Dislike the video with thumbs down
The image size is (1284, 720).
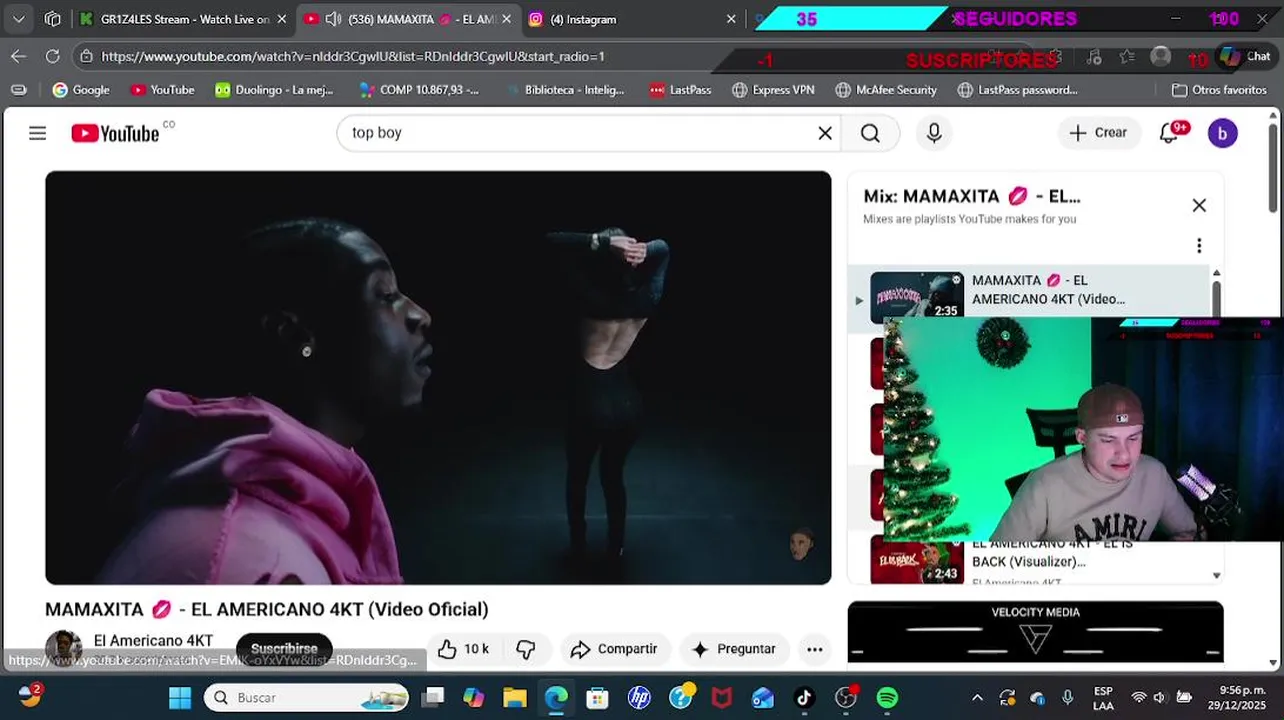point(526,649)
